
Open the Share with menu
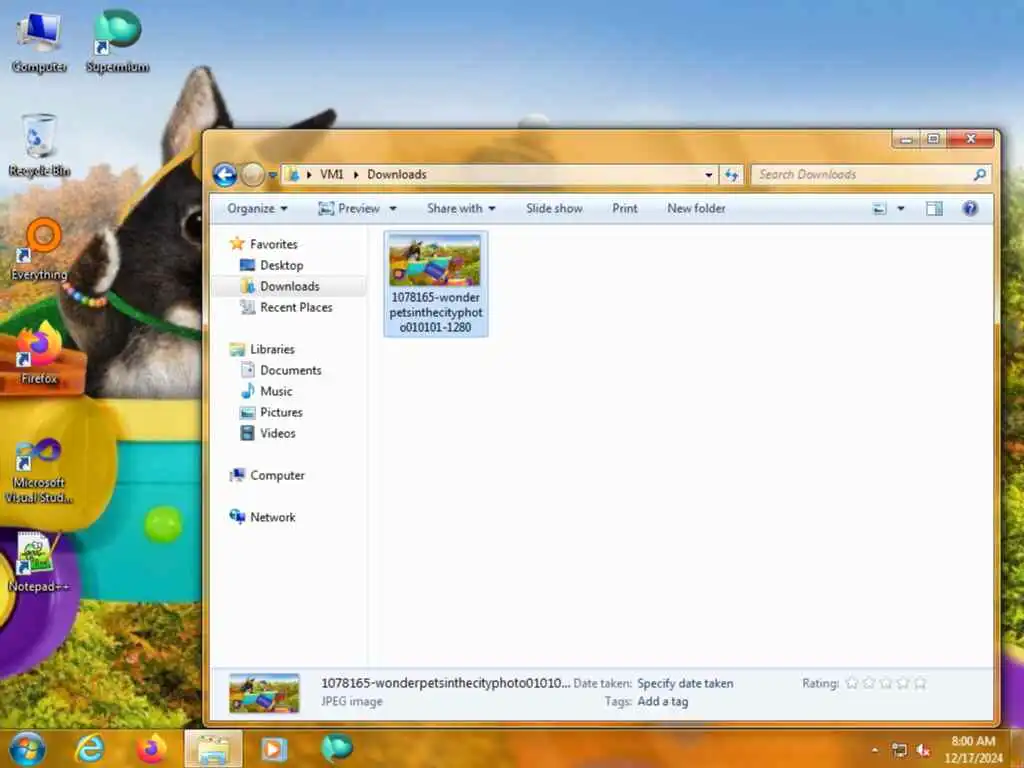[461, 208]
